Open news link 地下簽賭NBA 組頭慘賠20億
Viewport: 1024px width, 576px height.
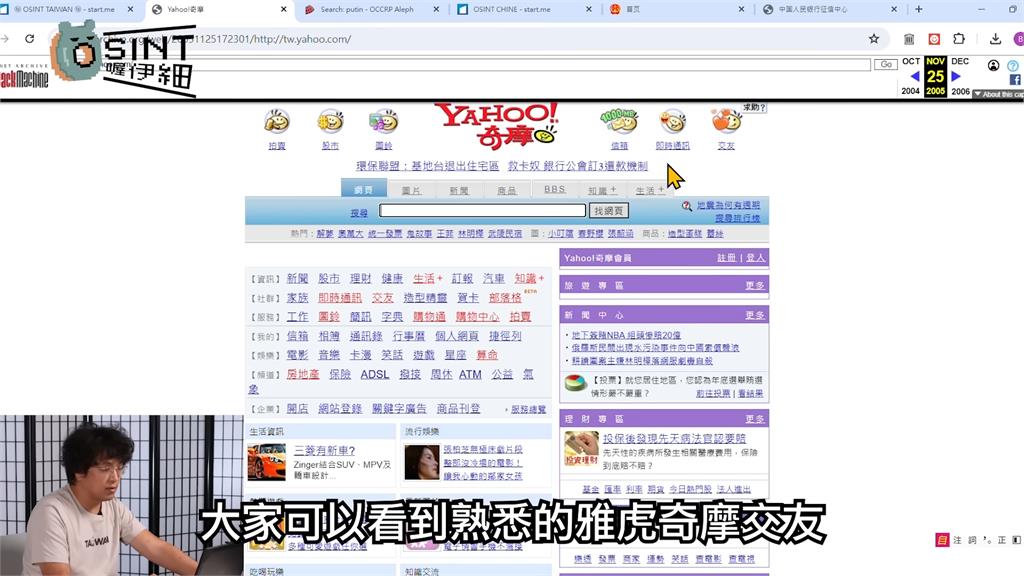[x=626, y=335]
